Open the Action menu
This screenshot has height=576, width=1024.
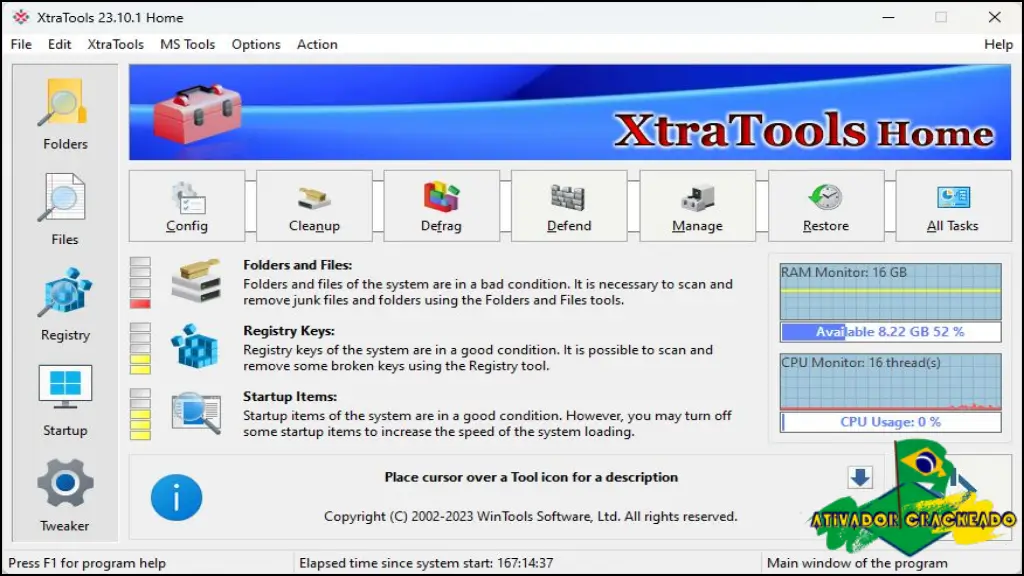pyautogui.click(x=317, y=44)
